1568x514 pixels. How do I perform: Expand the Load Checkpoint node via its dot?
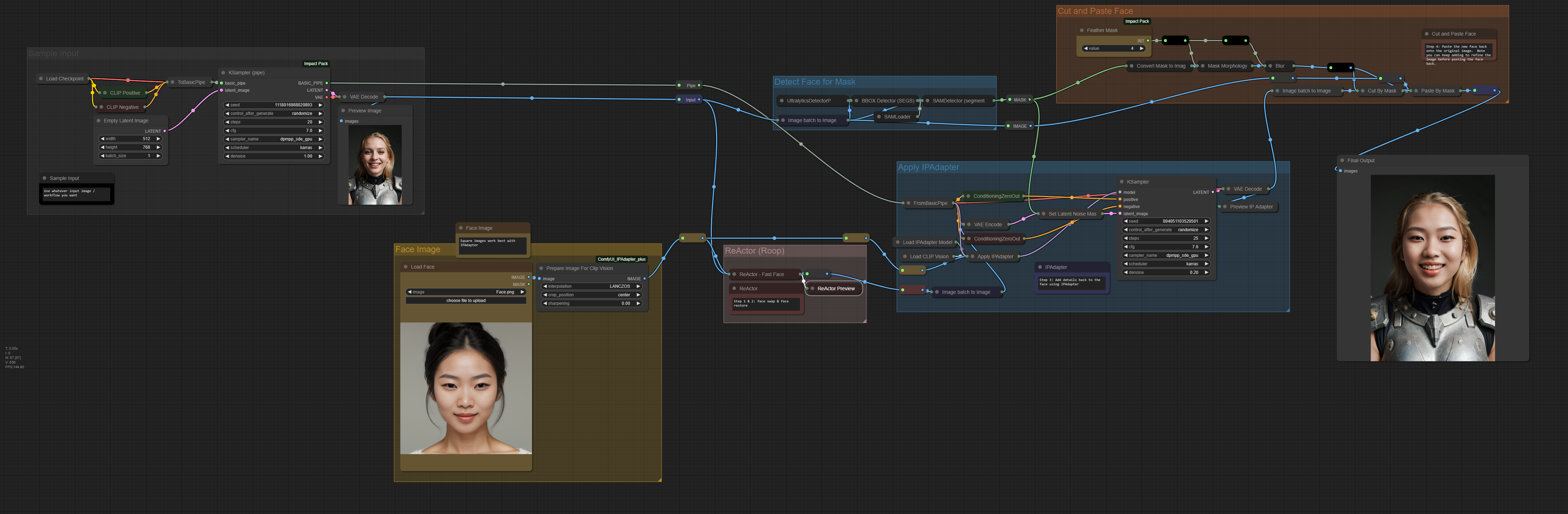(41, 79)
